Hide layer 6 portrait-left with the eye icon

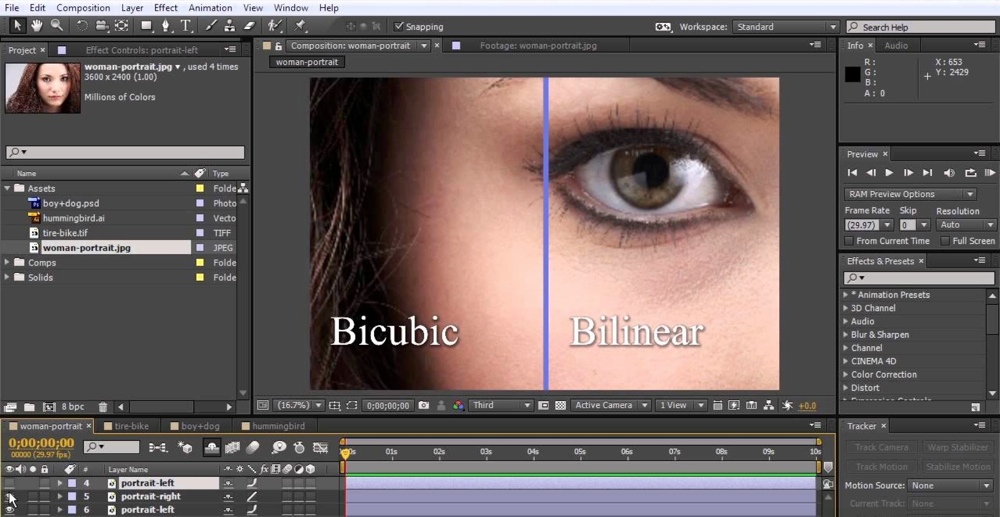point(10,510)
